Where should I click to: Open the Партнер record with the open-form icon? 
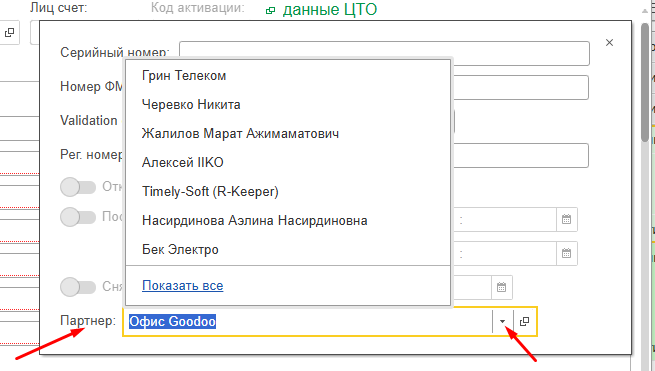coord(524,321)
